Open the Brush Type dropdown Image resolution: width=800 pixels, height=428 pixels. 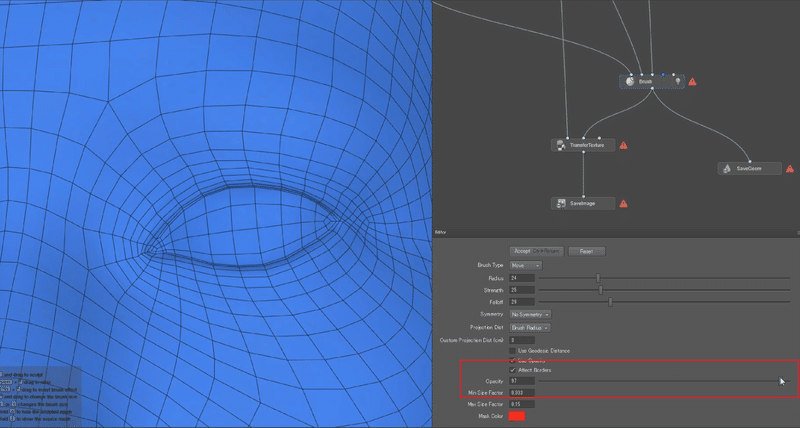point(526,265)
